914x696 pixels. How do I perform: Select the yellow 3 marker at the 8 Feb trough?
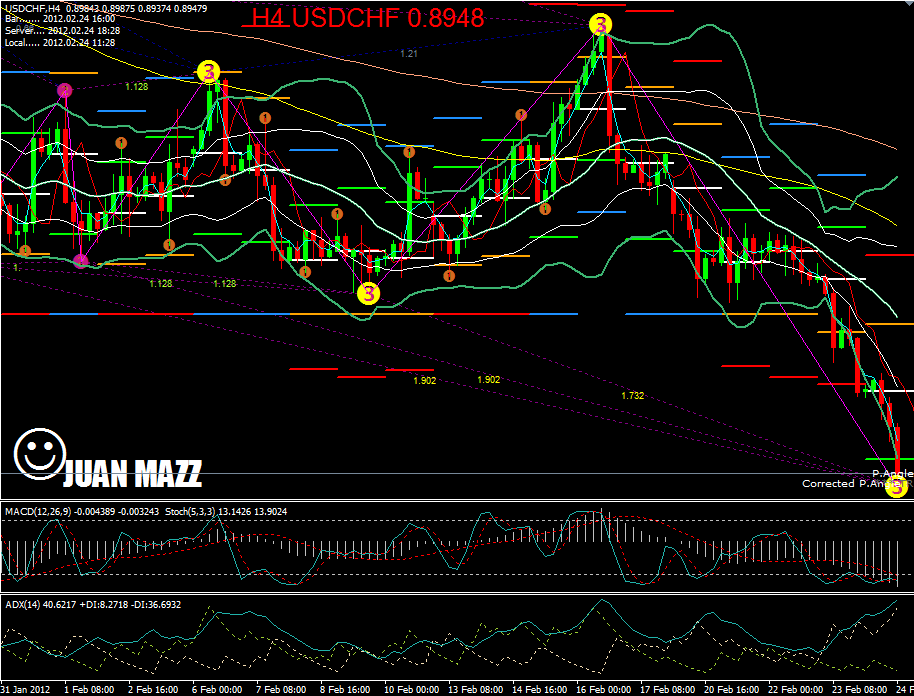pyautogui.click(x=369, y=293)
